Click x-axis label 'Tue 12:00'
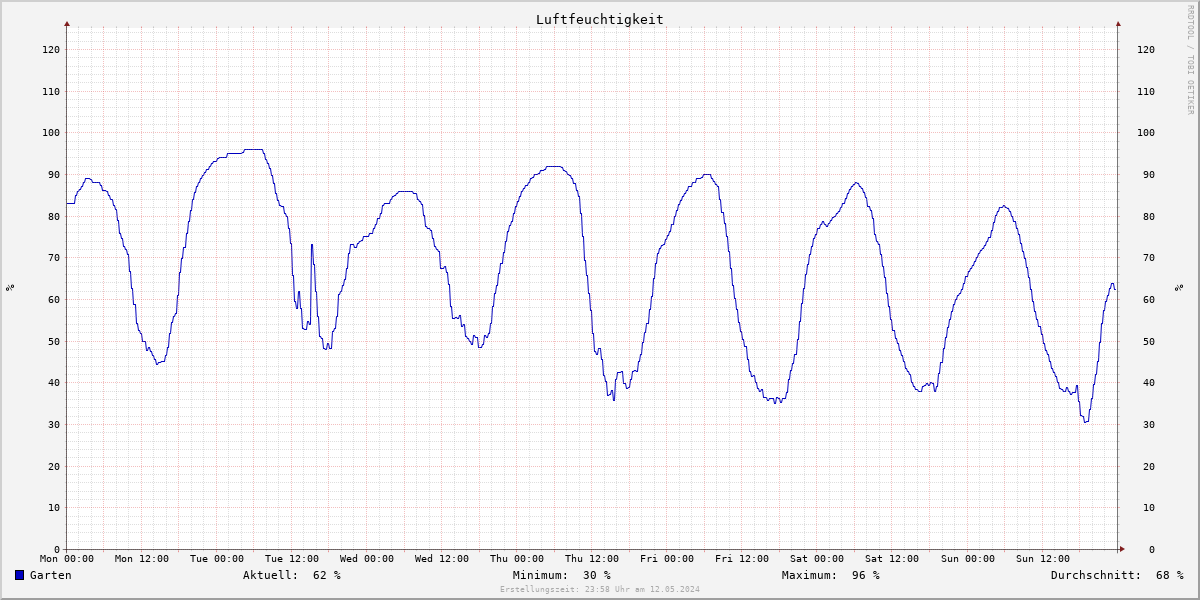The width and height of the screenshot is (1200, 600). pos(292,559)
